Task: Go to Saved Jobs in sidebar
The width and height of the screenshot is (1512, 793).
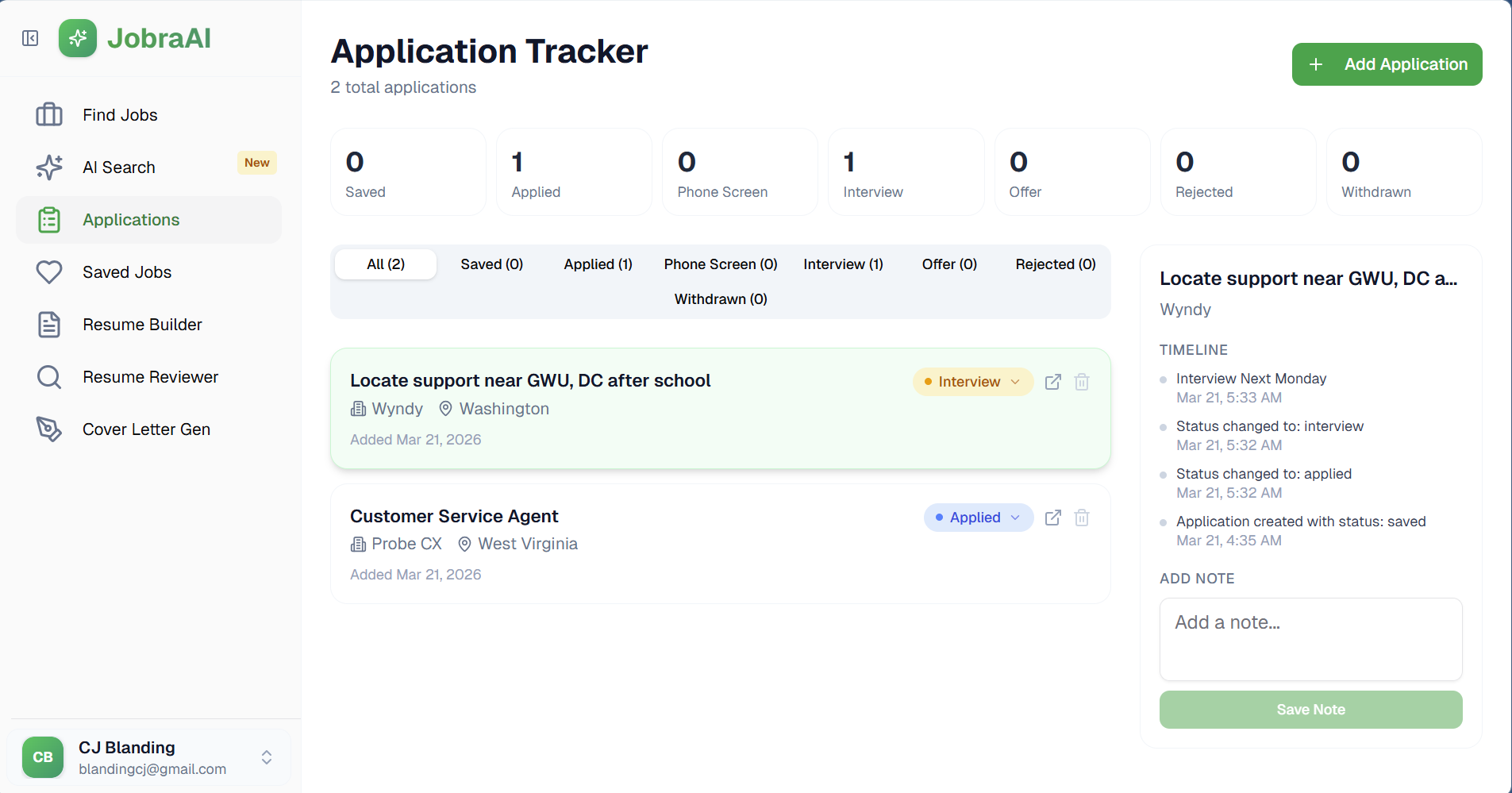Action: 149,272
